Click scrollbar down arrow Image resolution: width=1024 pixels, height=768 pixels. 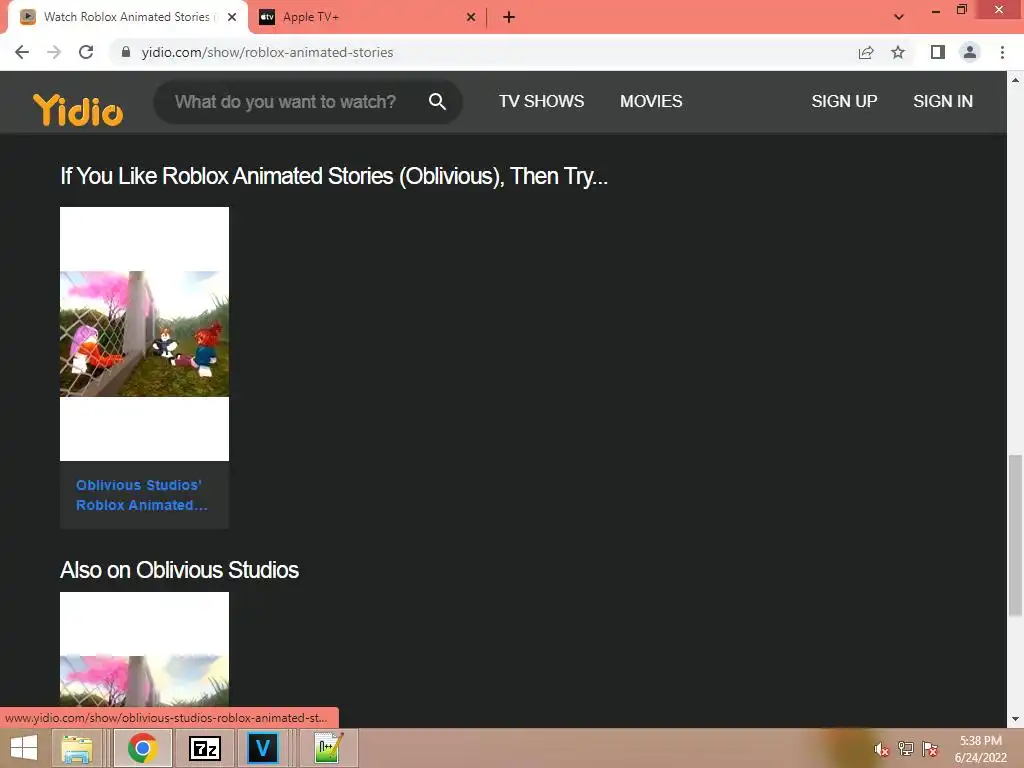(x=1015, y=719)
